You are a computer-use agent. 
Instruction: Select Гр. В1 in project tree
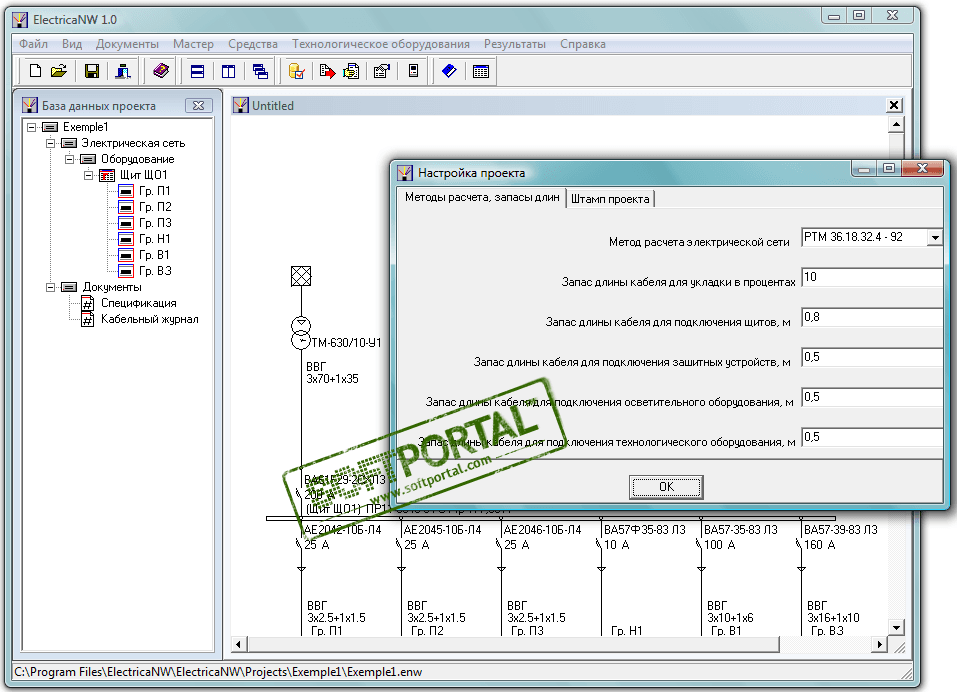[154, 254]
